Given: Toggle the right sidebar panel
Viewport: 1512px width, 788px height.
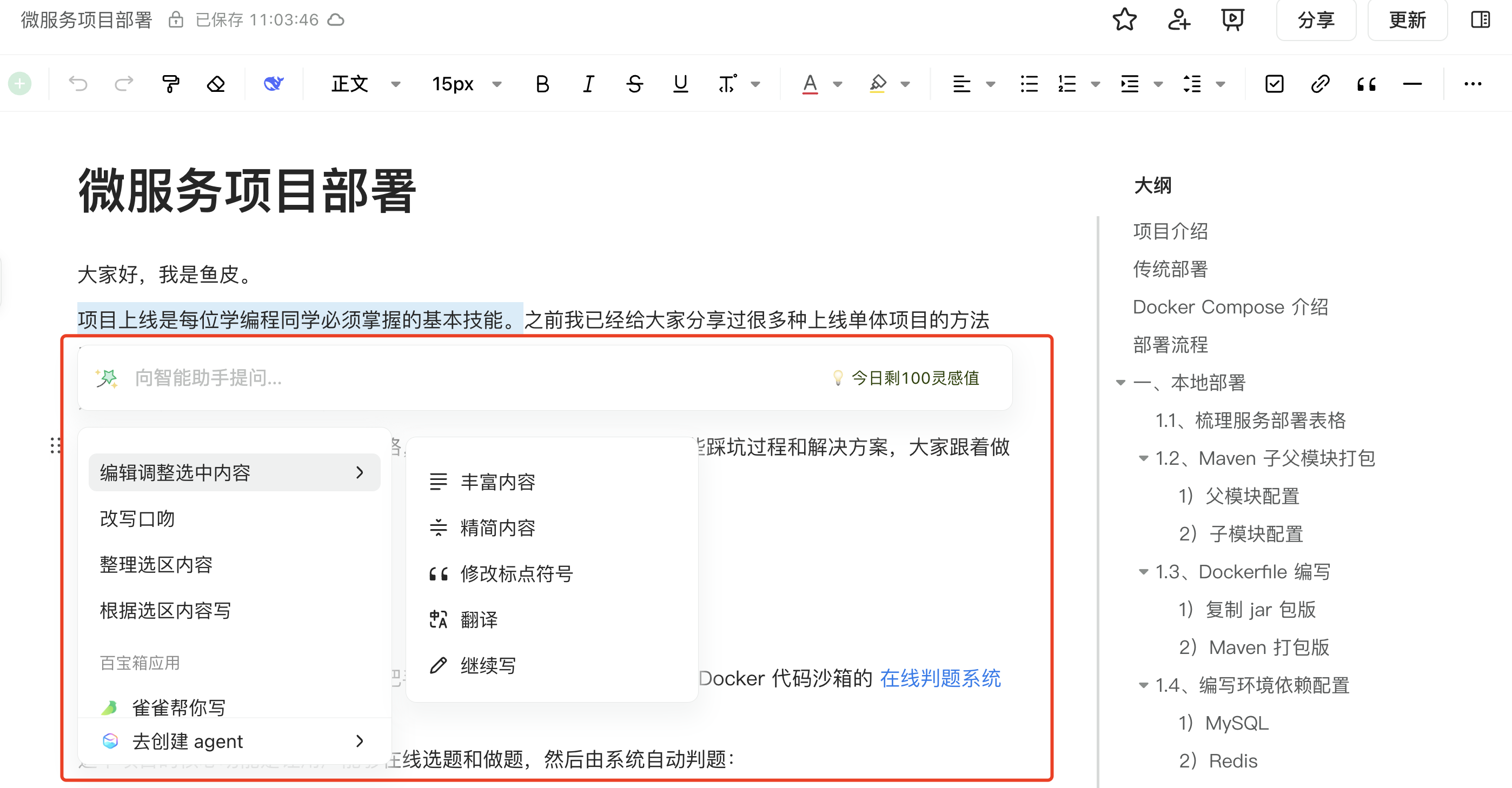Looking at the screenshot, I should coord(1480,20).
